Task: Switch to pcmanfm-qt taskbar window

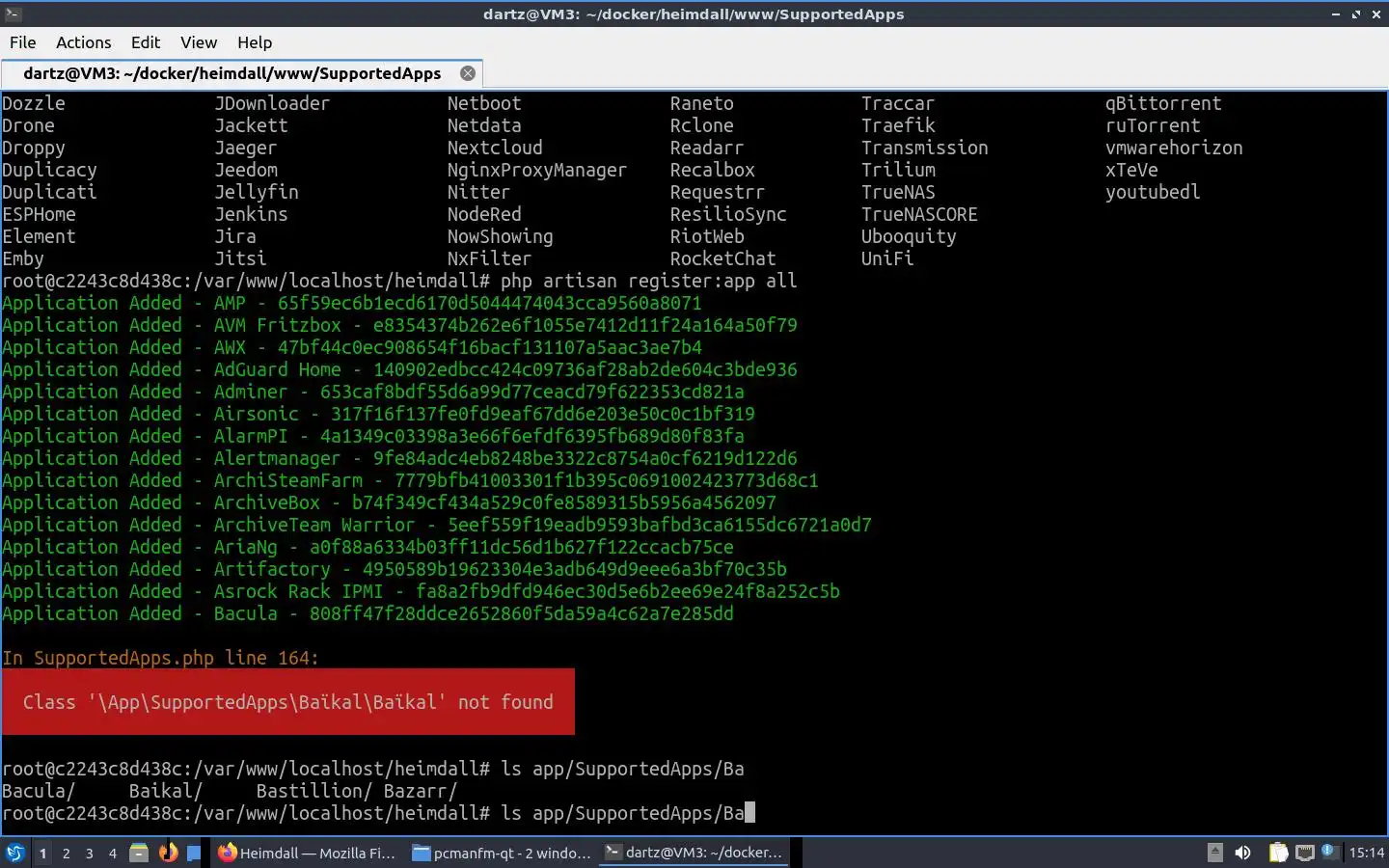Action: click(x=502, y=853)
